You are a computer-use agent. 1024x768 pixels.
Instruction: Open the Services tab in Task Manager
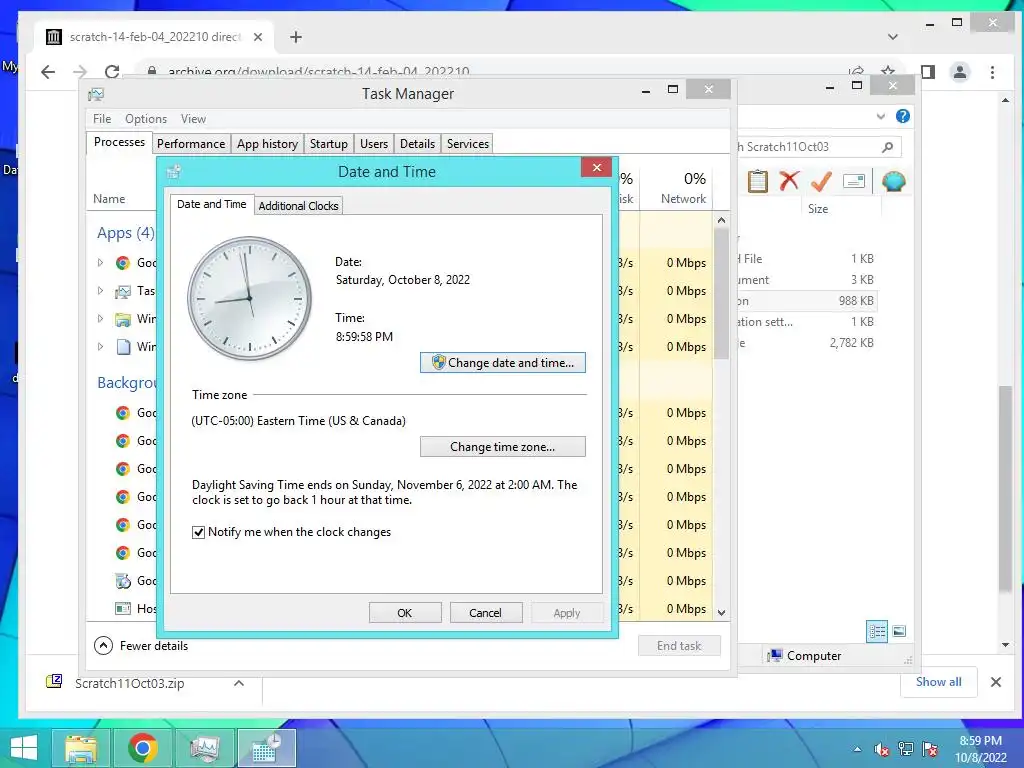(x=468, y=144)
